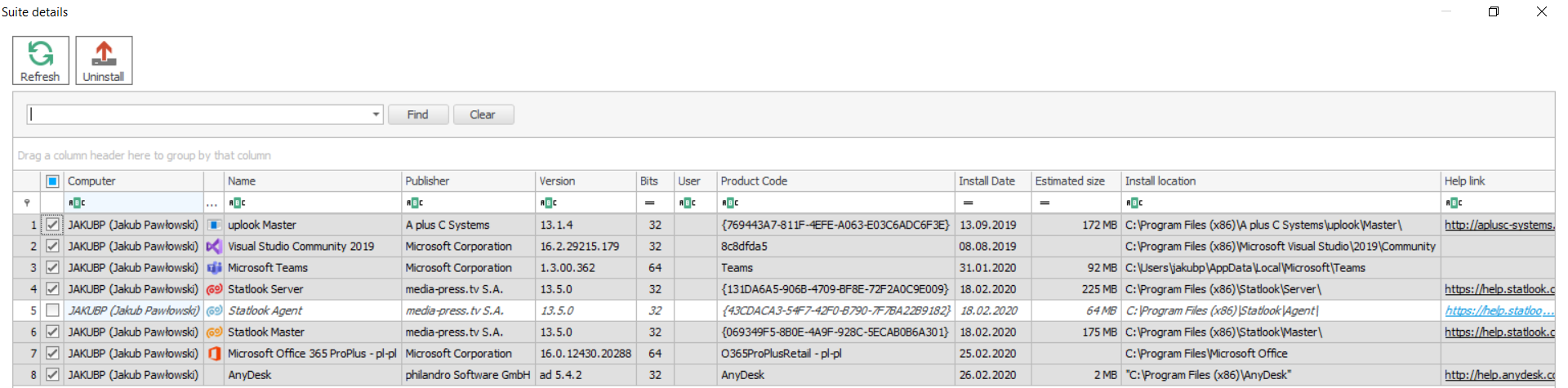Open User column filter condition icon
Image resolution: width=1568 pixels, height=388 pixels.
687,203
